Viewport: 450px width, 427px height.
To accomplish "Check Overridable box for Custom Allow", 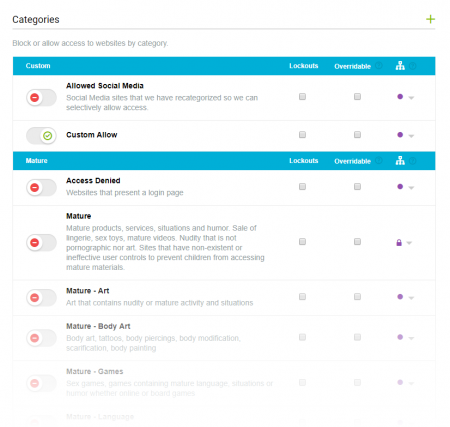I will coord(357,135).
